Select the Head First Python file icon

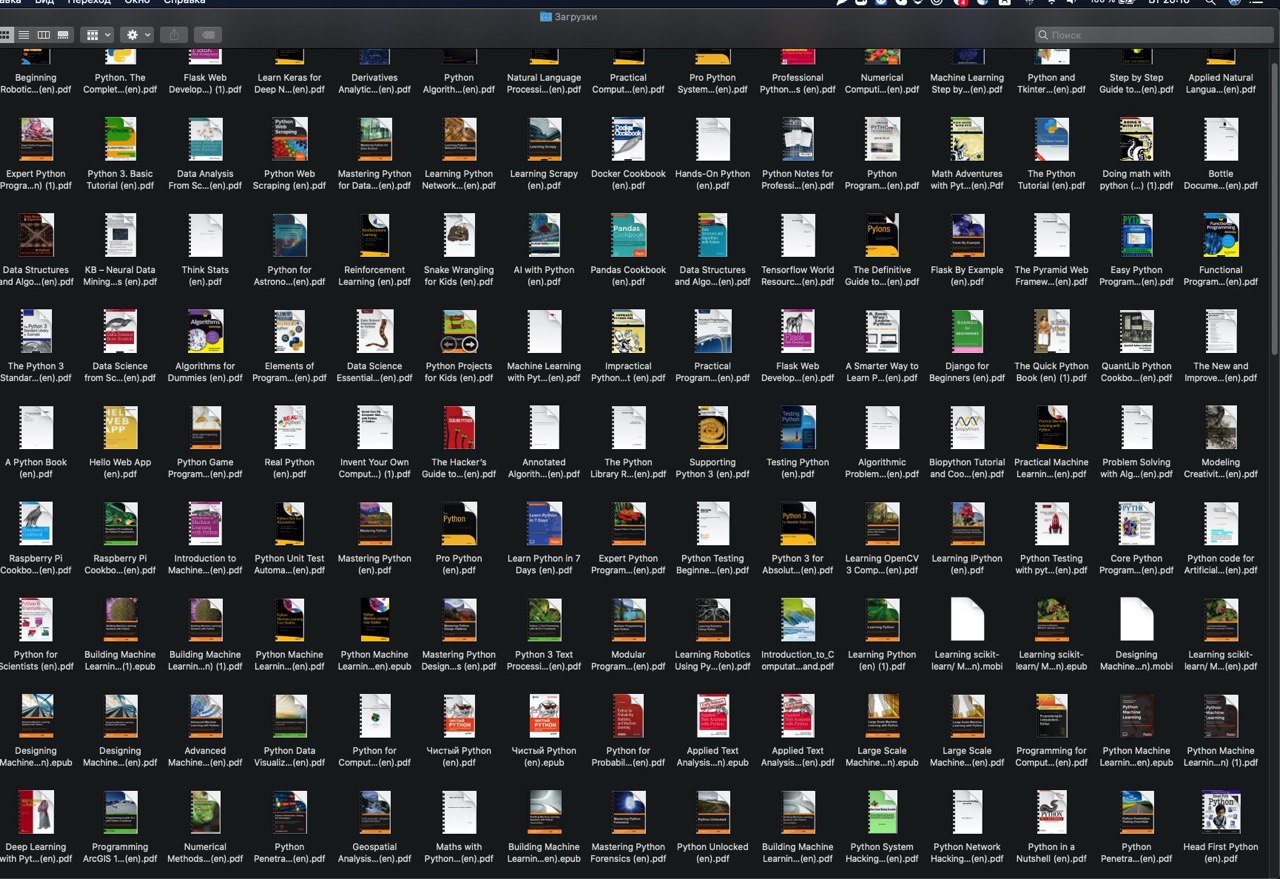1221,812
